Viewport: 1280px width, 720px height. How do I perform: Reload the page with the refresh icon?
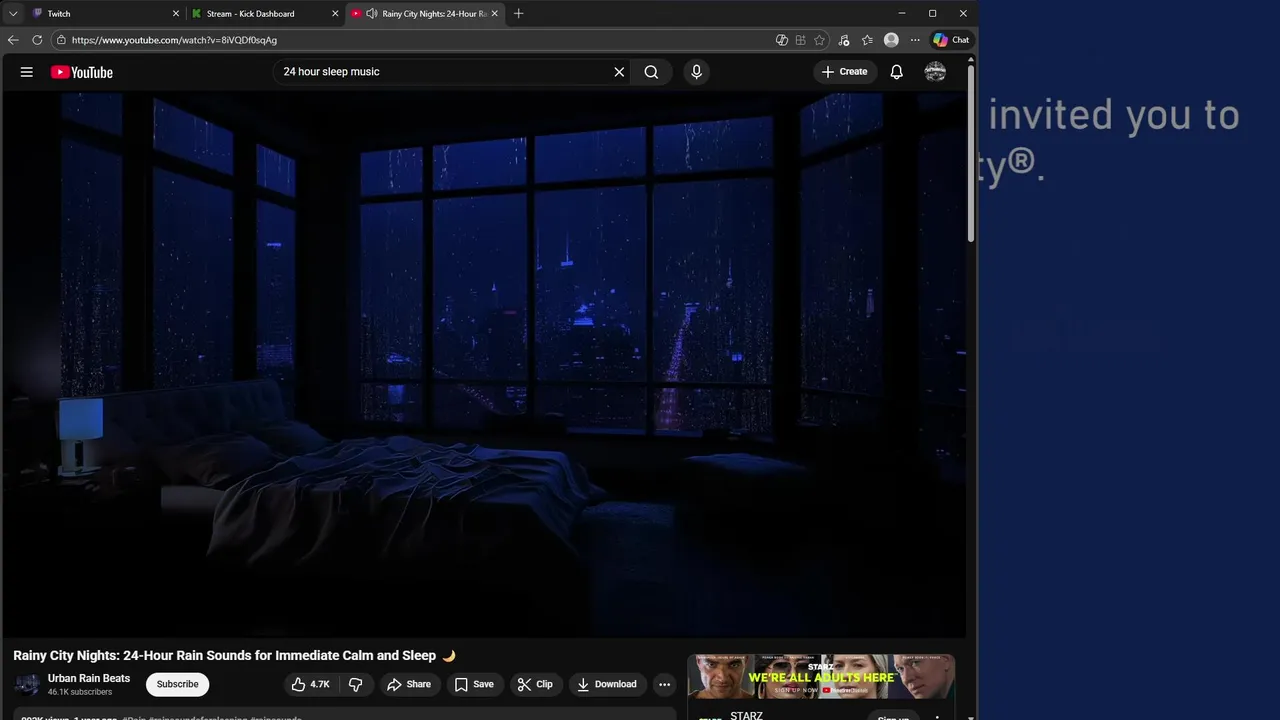(37, 40)
